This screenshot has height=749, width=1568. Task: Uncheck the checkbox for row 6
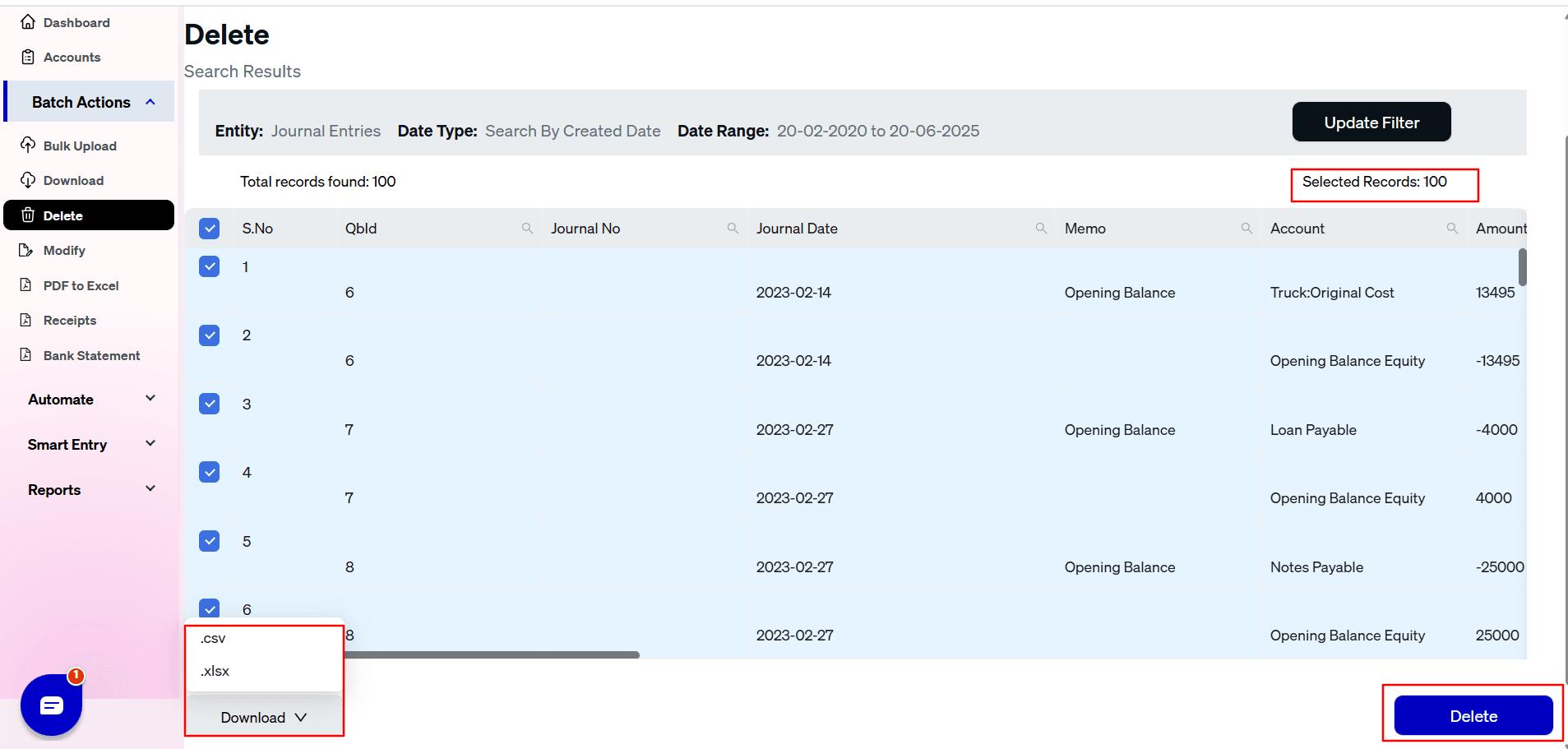click(x=210, y=608)
